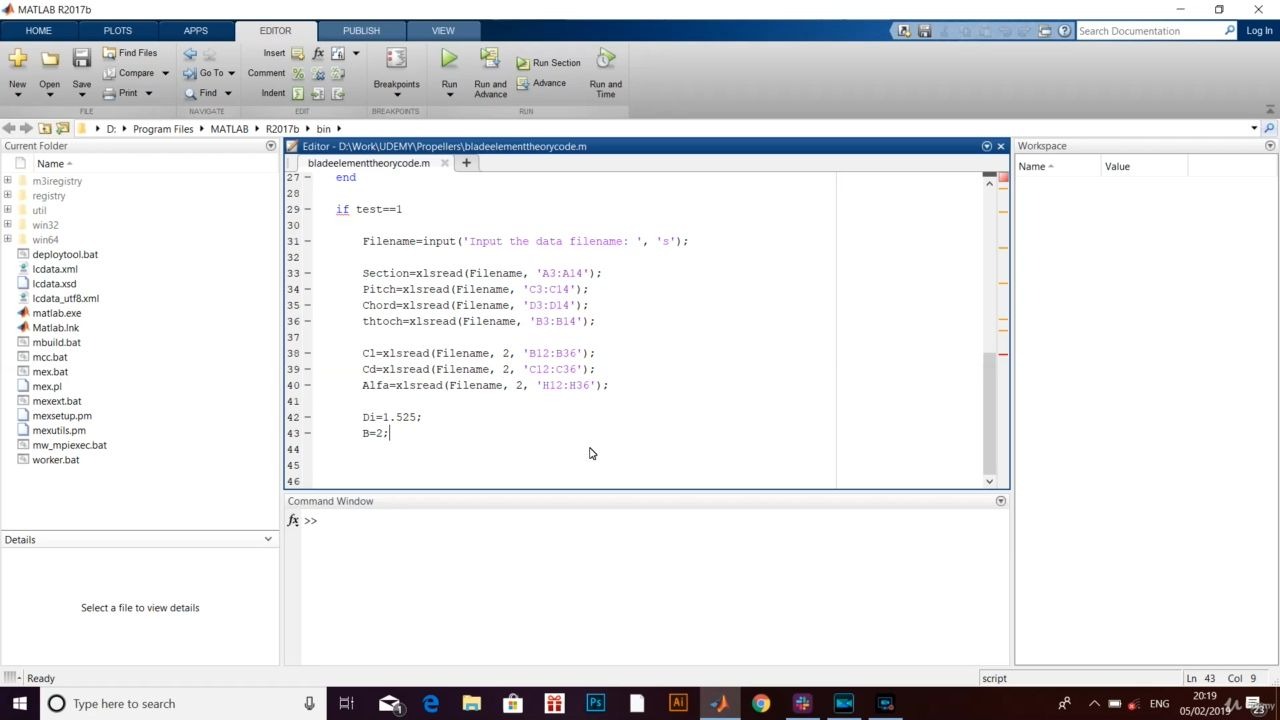The height and width of the screenshot is (720, 1280).
Task: Open Windows Start menu
Action: [19, 703]
